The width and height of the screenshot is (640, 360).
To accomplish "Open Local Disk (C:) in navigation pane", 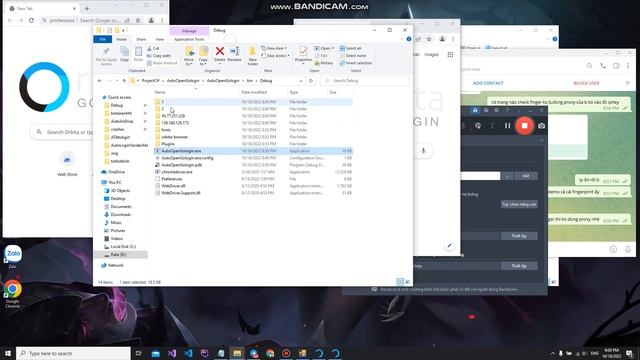I will coord(123,247).
